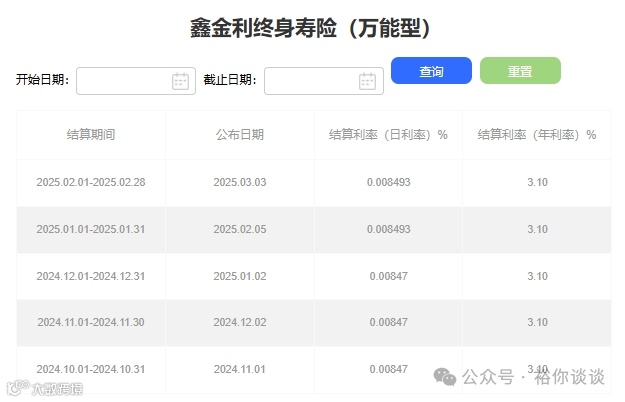
Task: Select publish date 2025.01.02
Action: pos(240,276)
